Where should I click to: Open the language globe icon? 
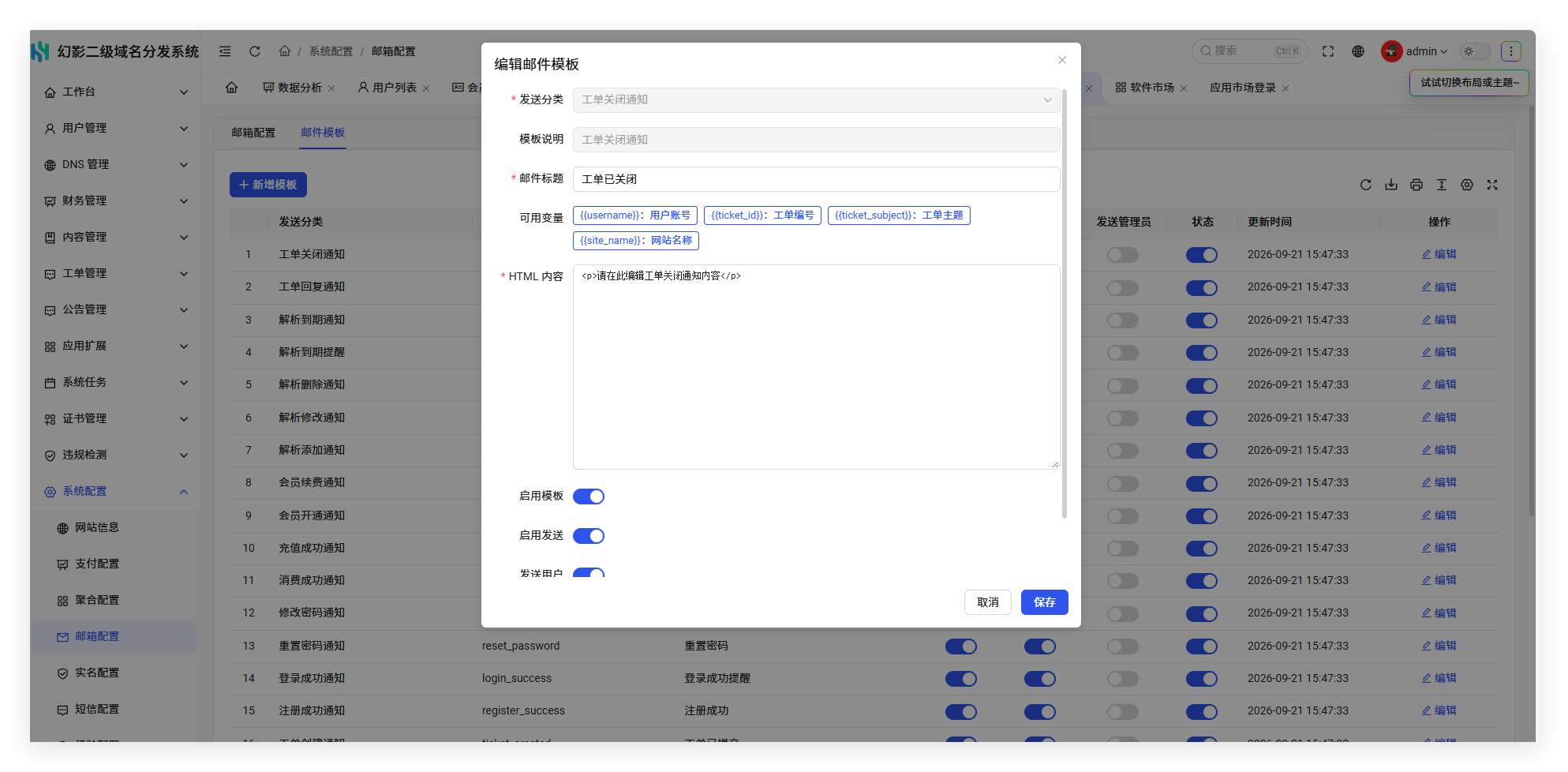pyautogui.click(x=1358, y=51)
